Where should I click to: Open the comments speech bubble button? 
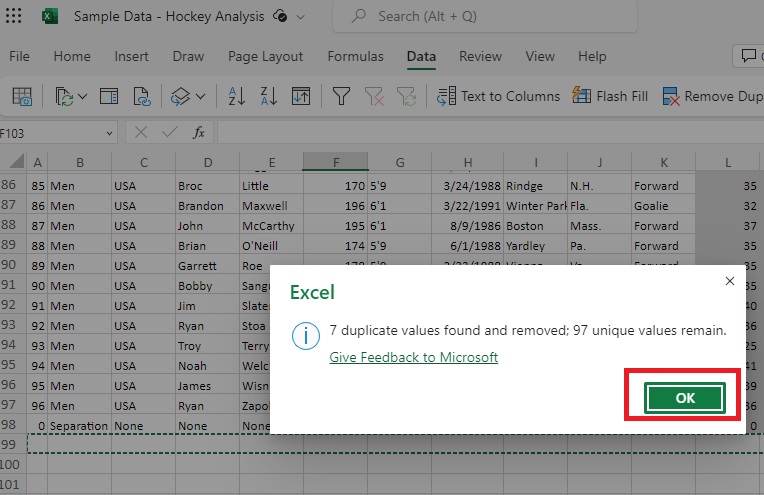point(749,56)
